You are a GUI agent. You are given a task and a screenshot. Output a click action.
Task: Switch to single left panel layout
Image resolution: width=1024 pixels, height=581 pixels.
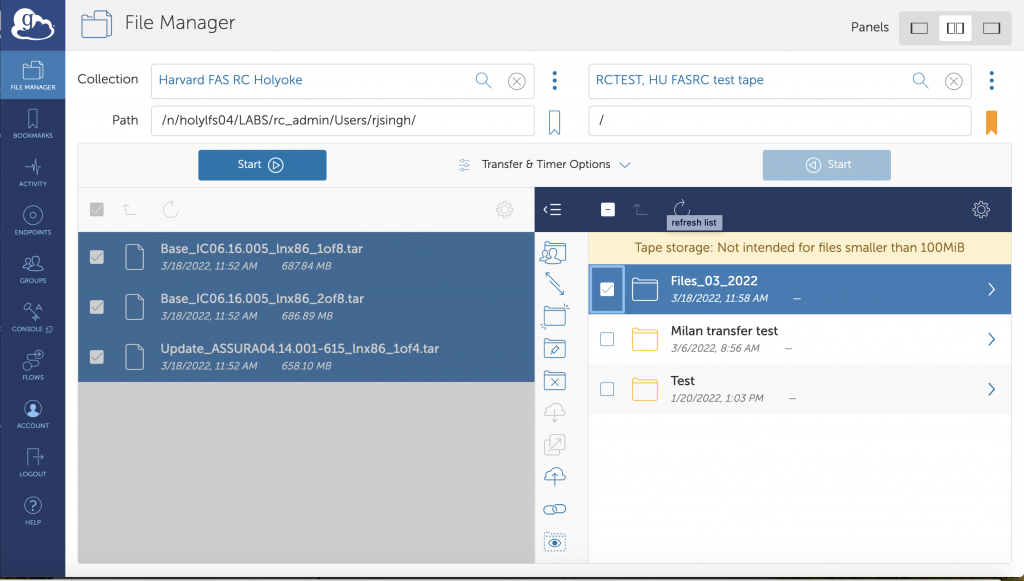920,28
